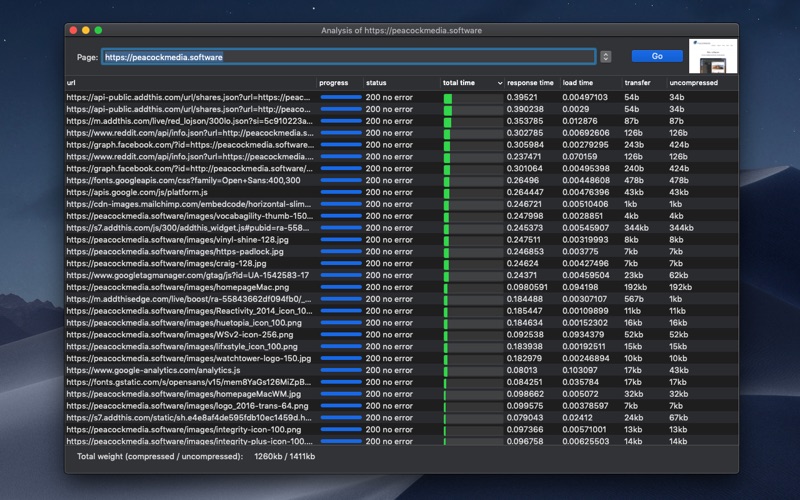Screen dimensions: 800x500
Task: Close the analysis window
Action: [73, 30]
